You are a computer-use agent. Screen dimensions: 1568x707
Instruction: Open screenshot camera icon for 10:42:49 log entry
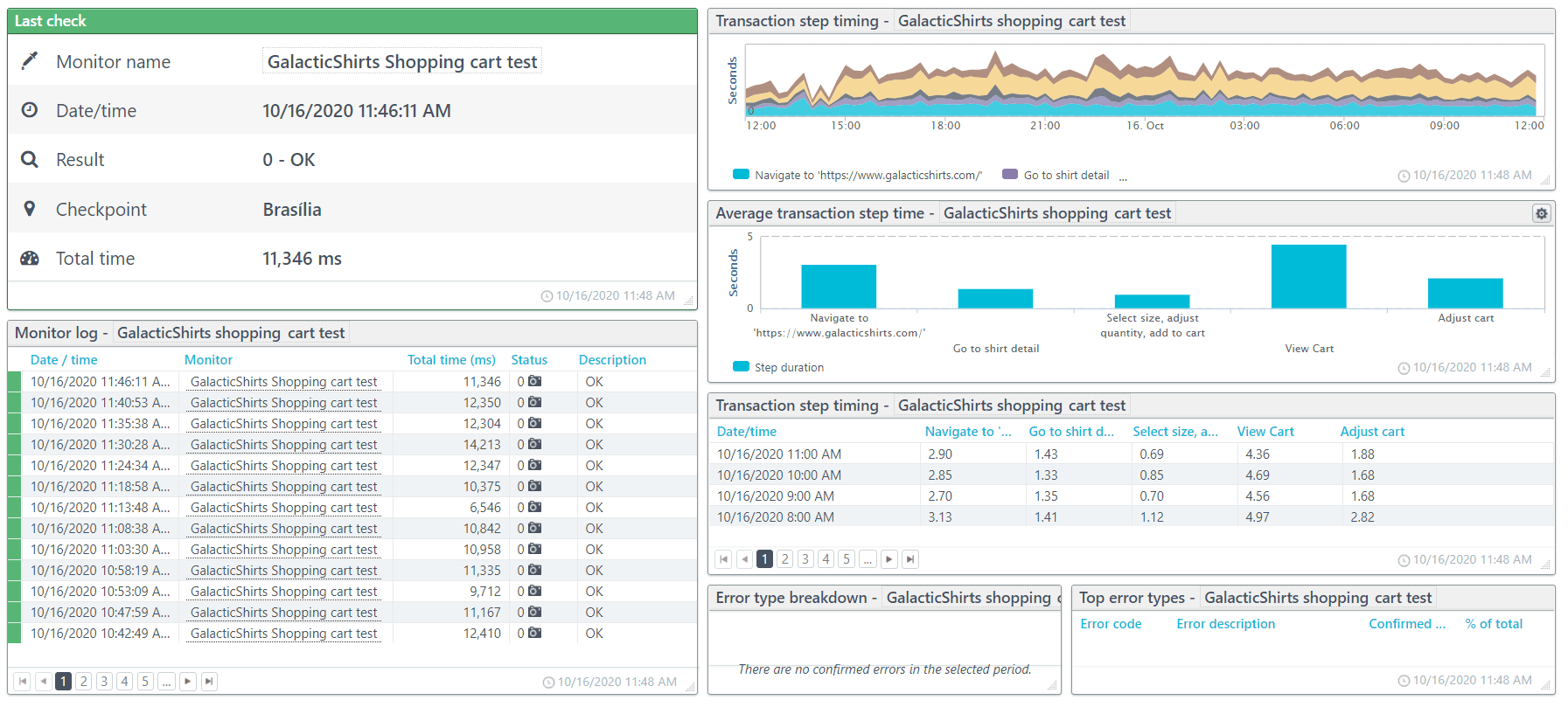pos(534,633)
